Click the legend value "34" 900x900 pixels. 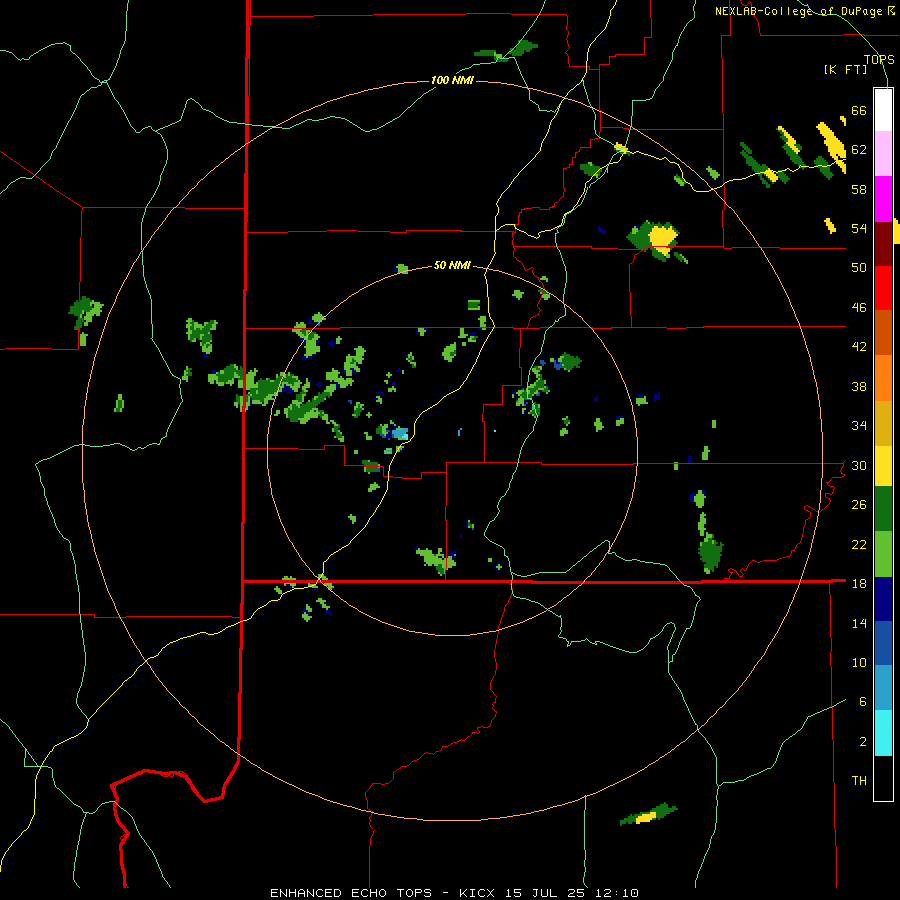[x=859, y=426]
